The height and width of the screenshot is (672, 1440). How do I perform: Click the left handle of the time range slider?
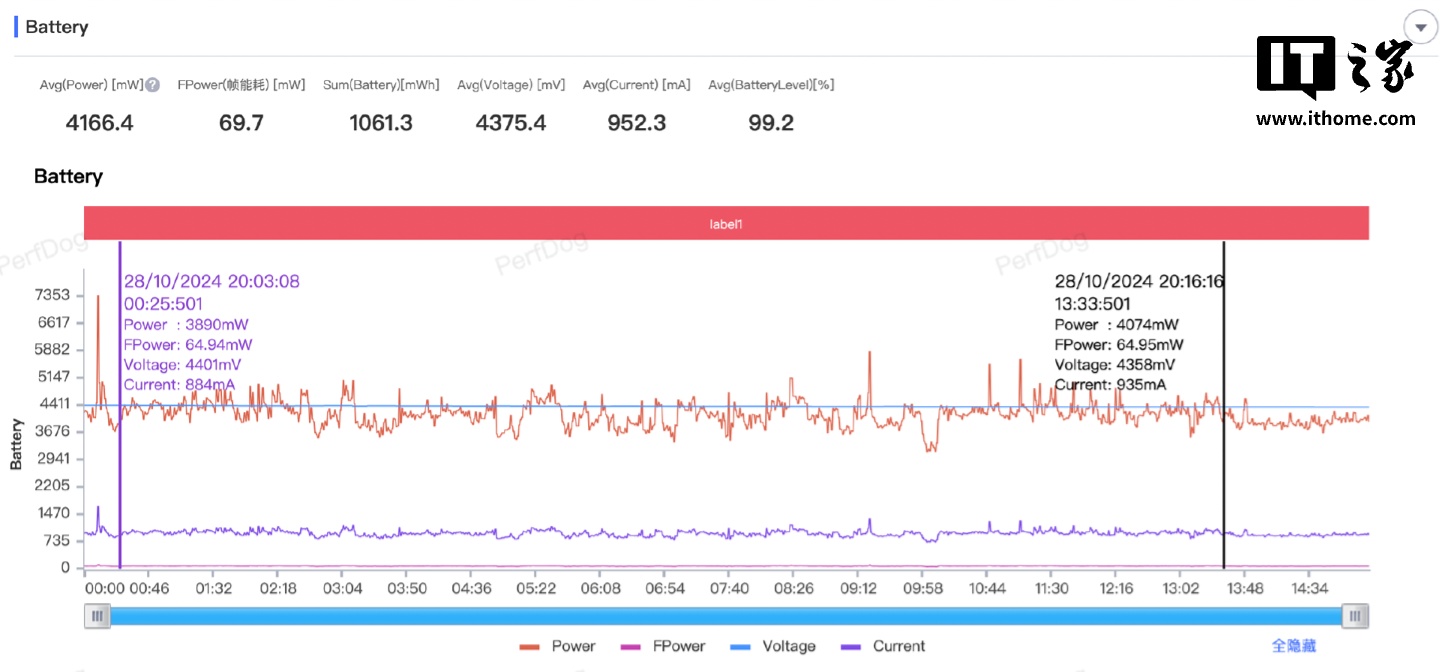[x=97, y=617]
